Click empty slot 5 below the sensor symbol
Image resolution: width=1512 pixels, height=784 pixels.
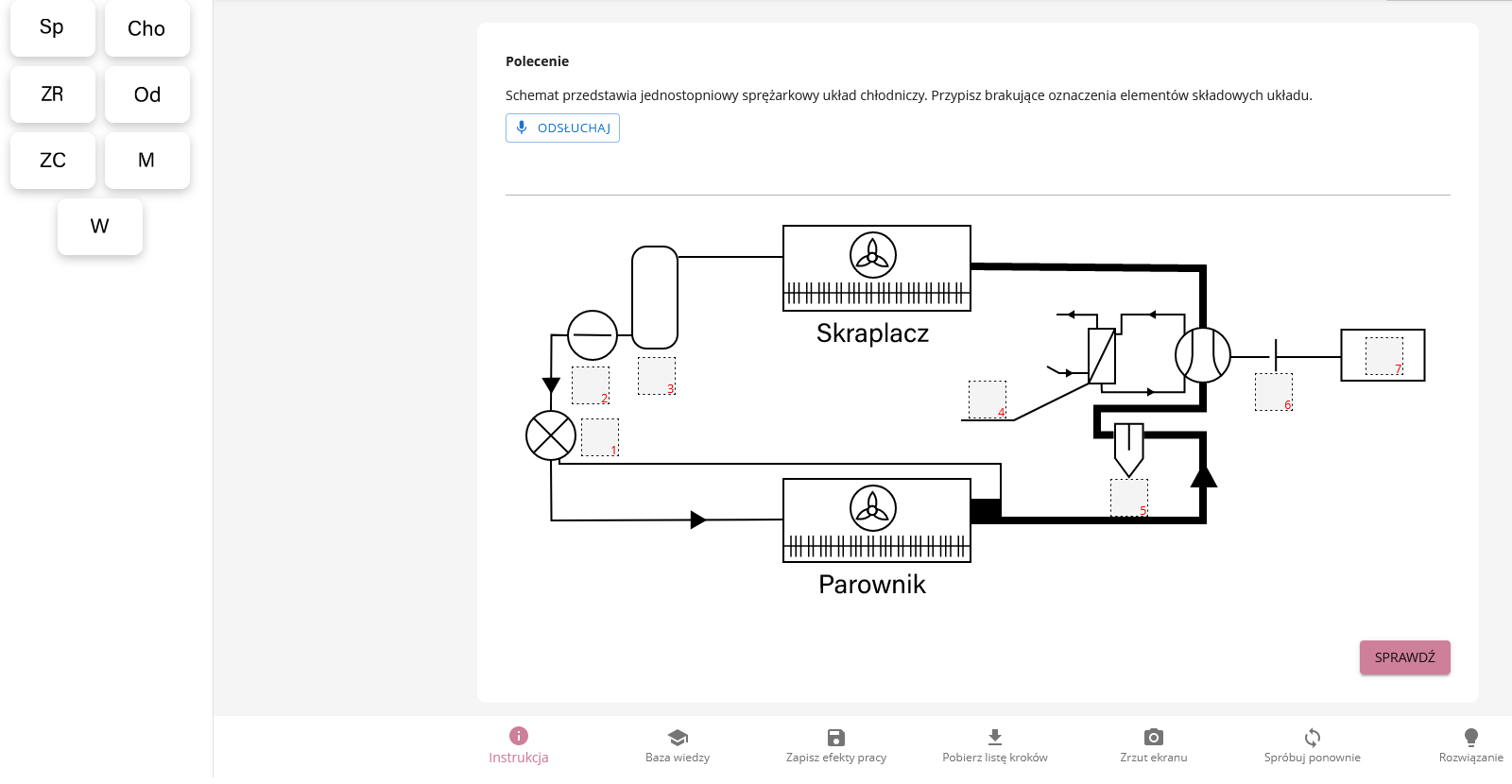pyautogui.click(x=1128, y=498)
